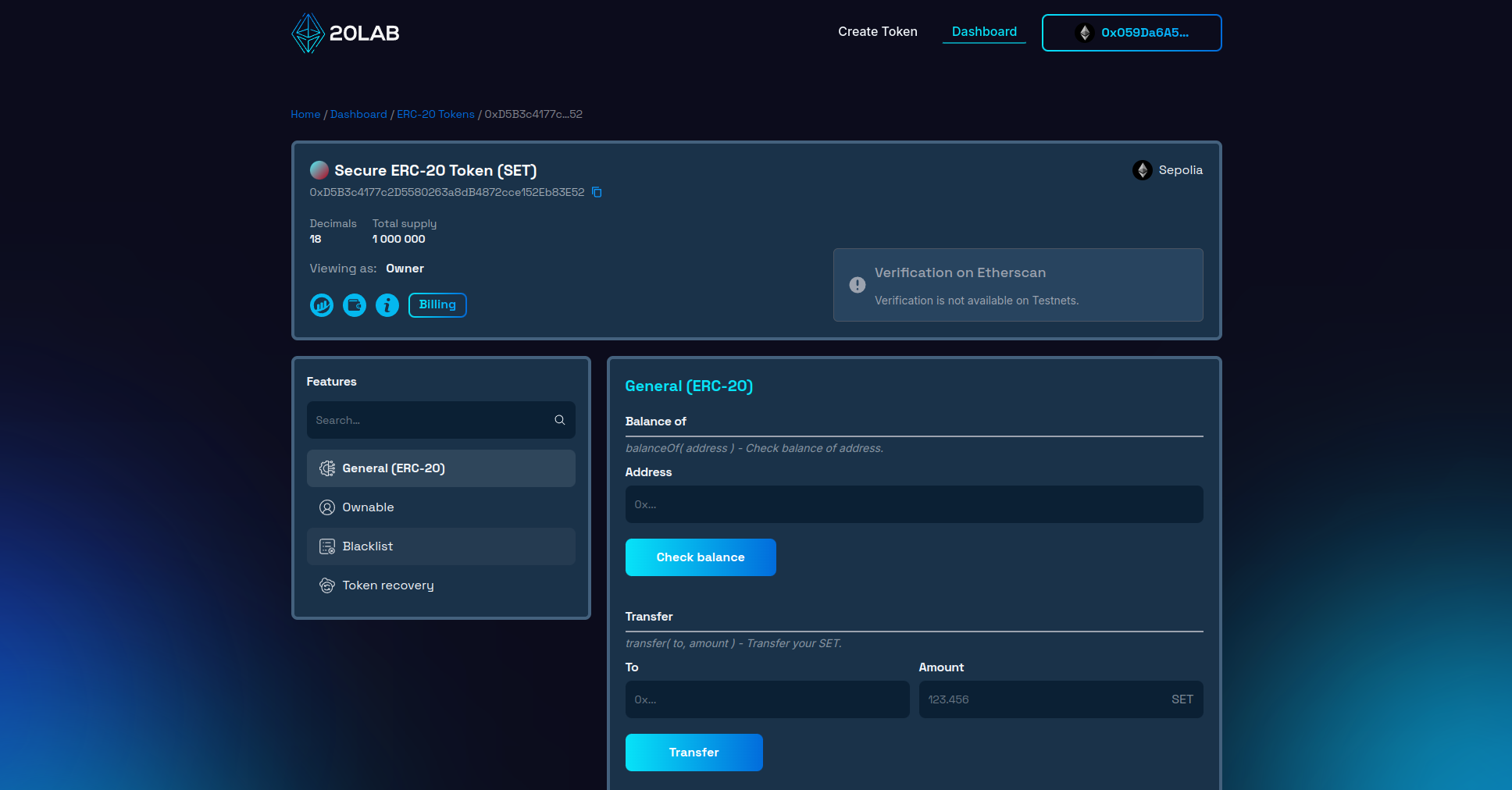Click the Total supply value '1 000 000'
The image size is (1512, 790).
[x=399, y=239]
